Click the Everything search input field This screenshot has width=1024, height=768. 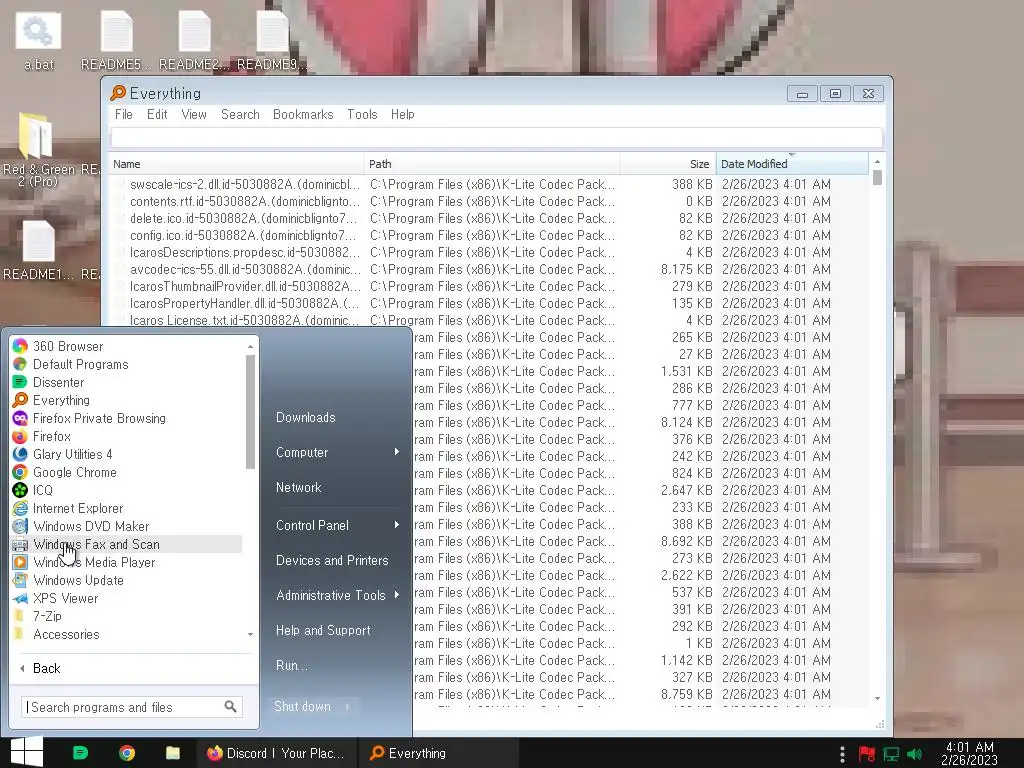tap(496, 138)
